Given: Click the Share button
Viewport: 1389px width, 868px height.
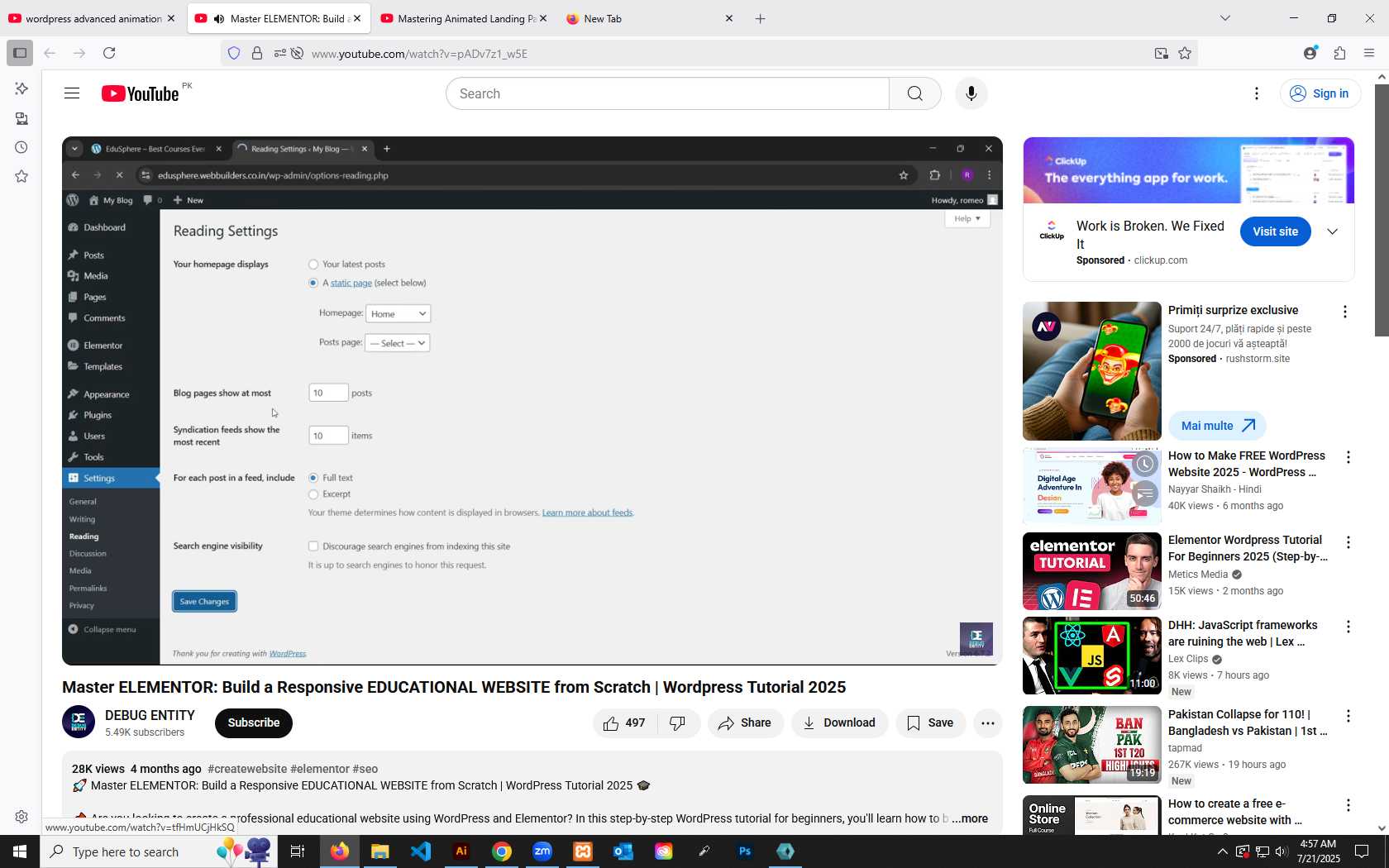Looking at the screenshot, I should pos(745,723).
